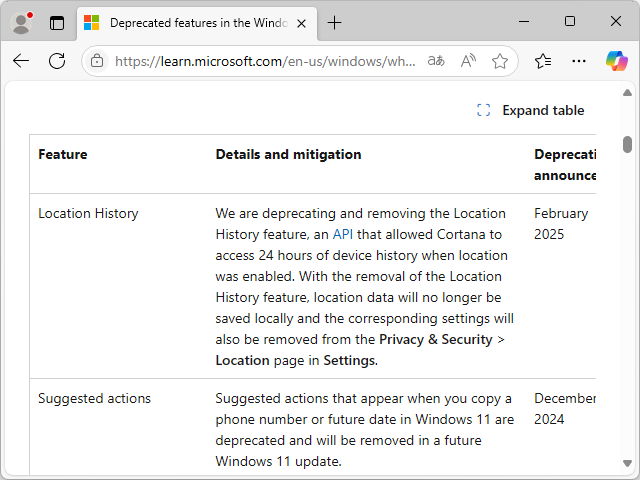The image size is (640, 480).
Task: Follow the API link in Location History
Action: coord(342,234)
